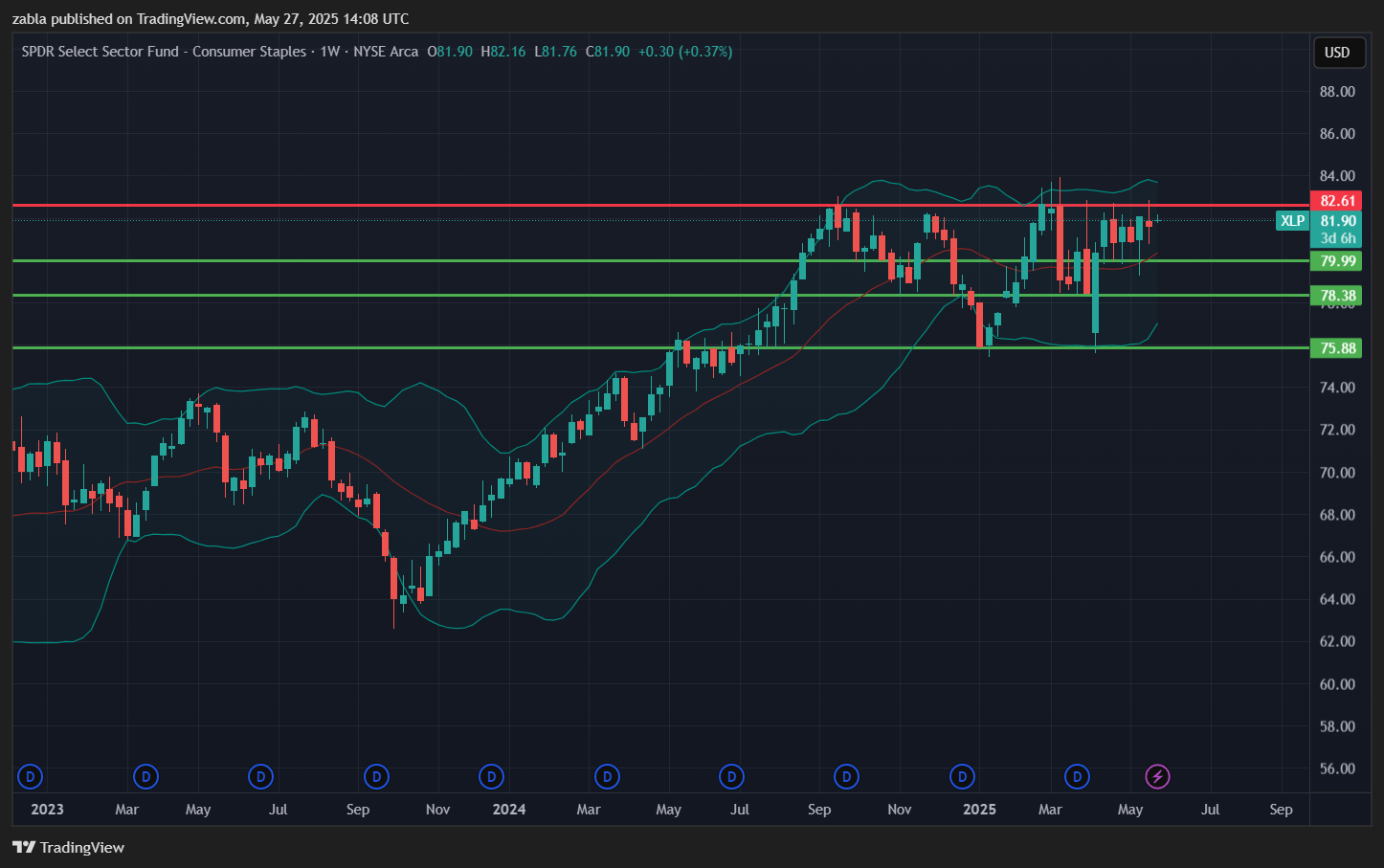
Task: Click the 2025 label on the time axis
Action: point(979,810)
